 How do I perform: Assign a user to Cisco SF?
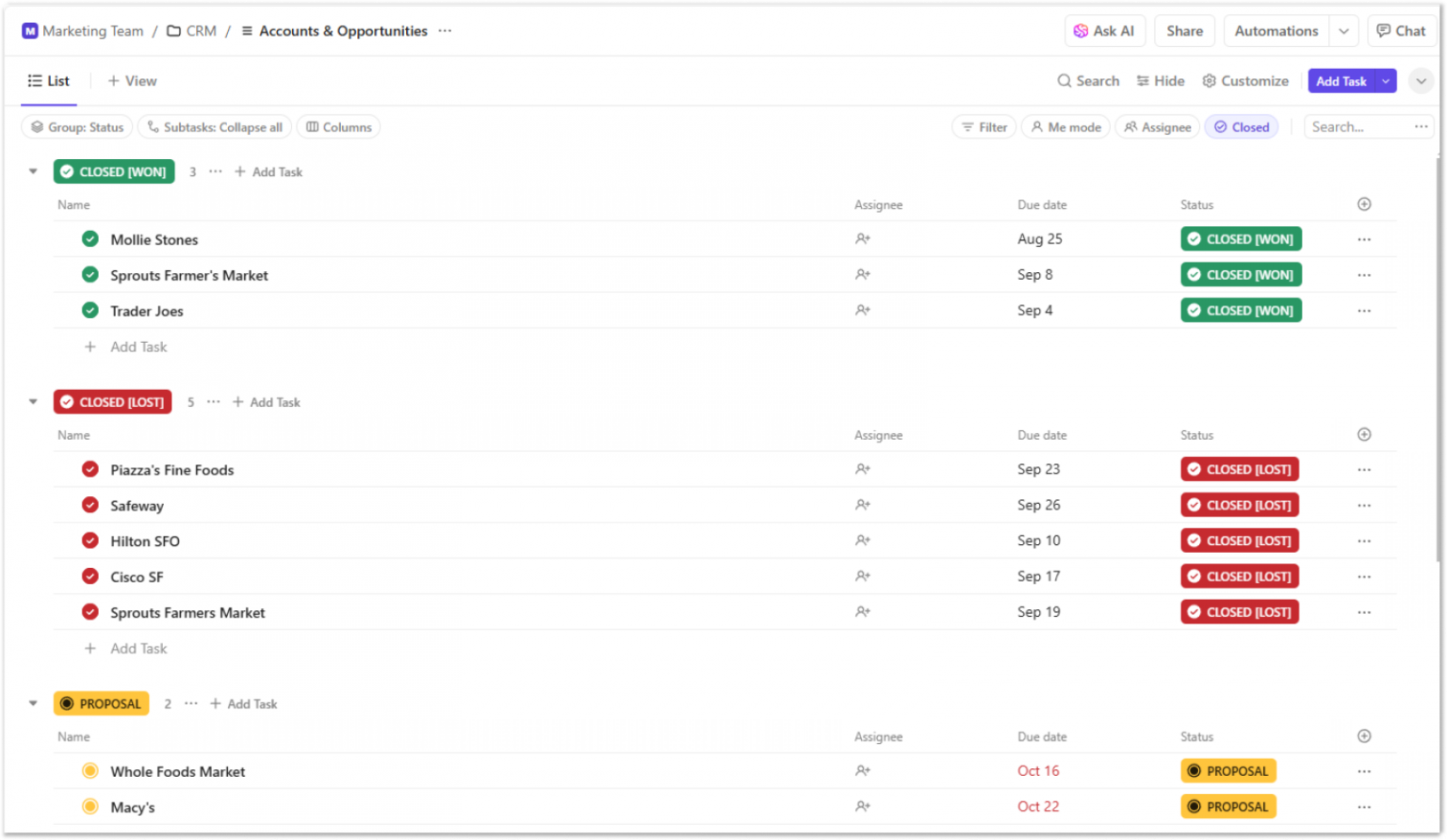(862, 576)
